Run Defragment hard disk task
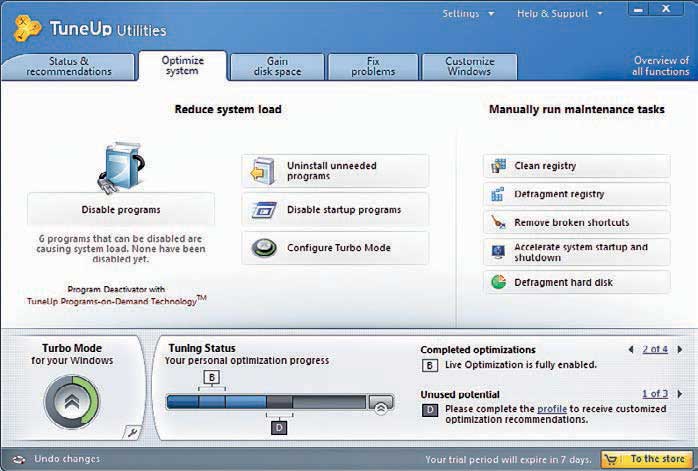The image size is (698, 471). (x=576, y=282)
